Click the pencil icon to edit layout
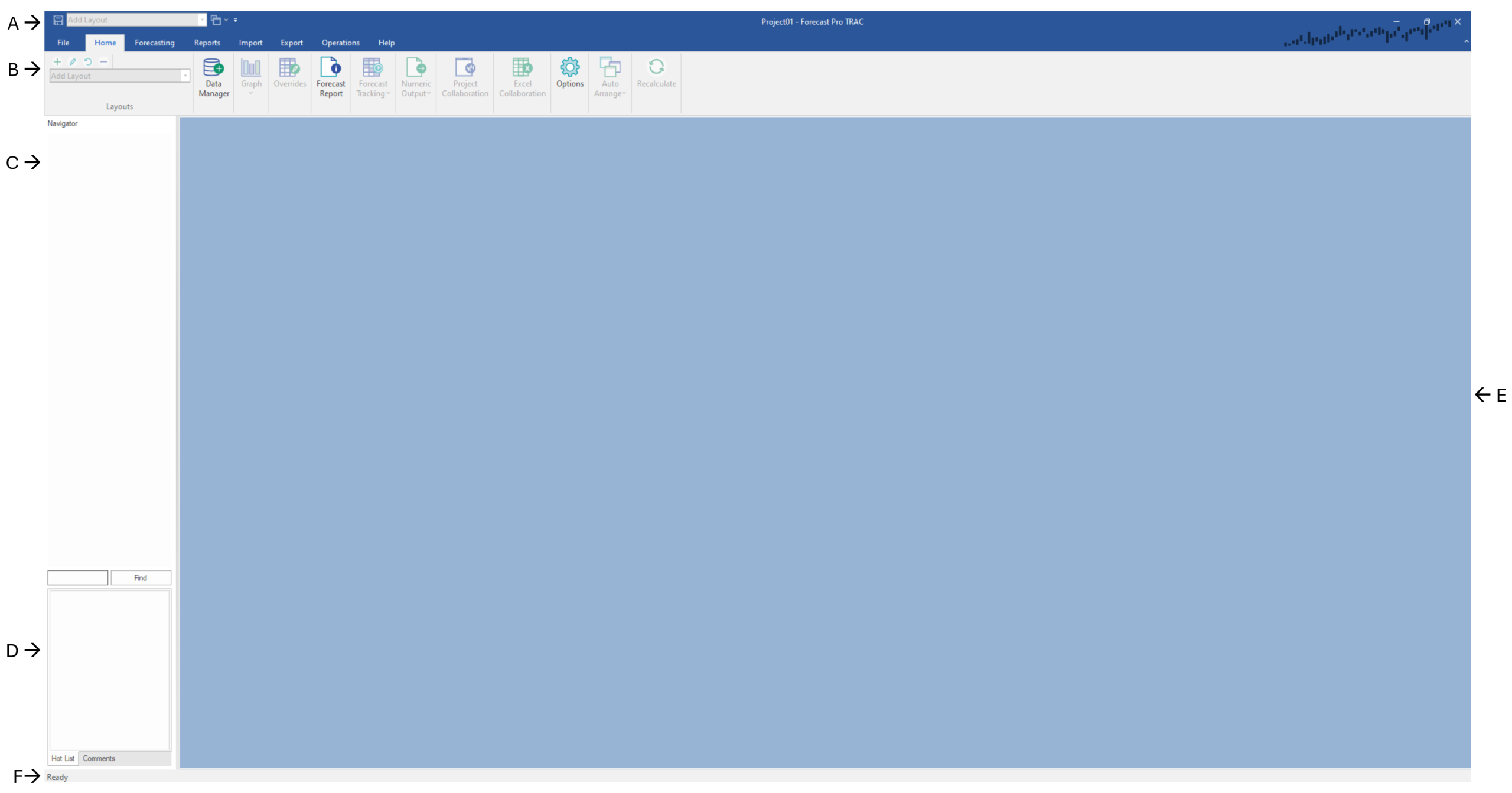Screen dimensions: 1512x793 point(73,61)
